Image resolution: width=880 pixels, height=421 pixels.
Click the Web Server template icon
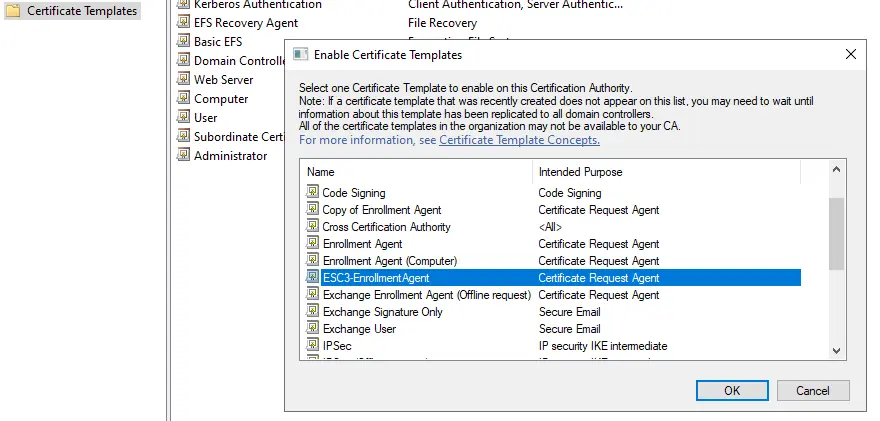tap(183, 80)
